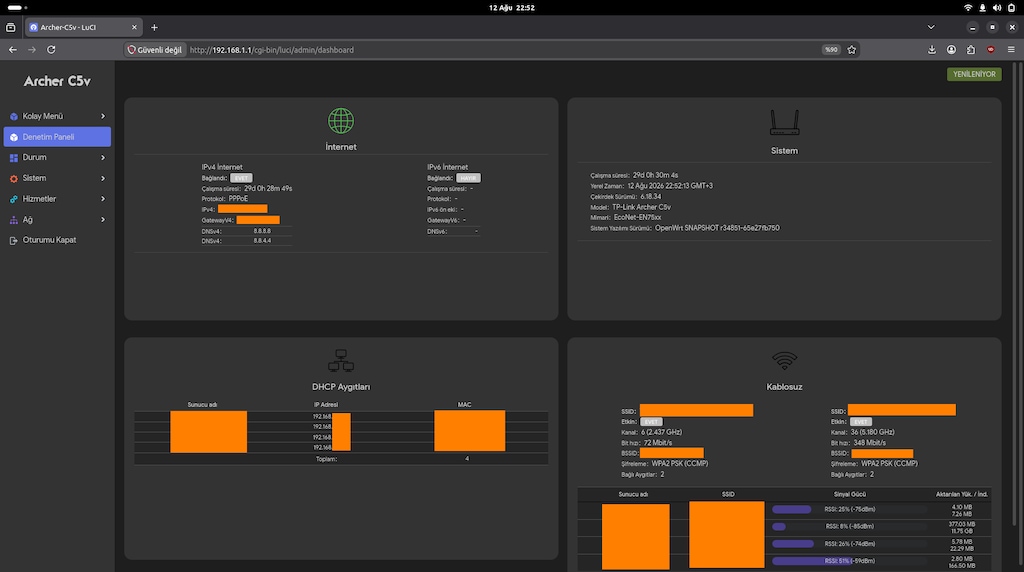Click the Etkin EVET badge for 2.437 GHz
Viewport: 1024px width, 572px height.
pos(651,422)
